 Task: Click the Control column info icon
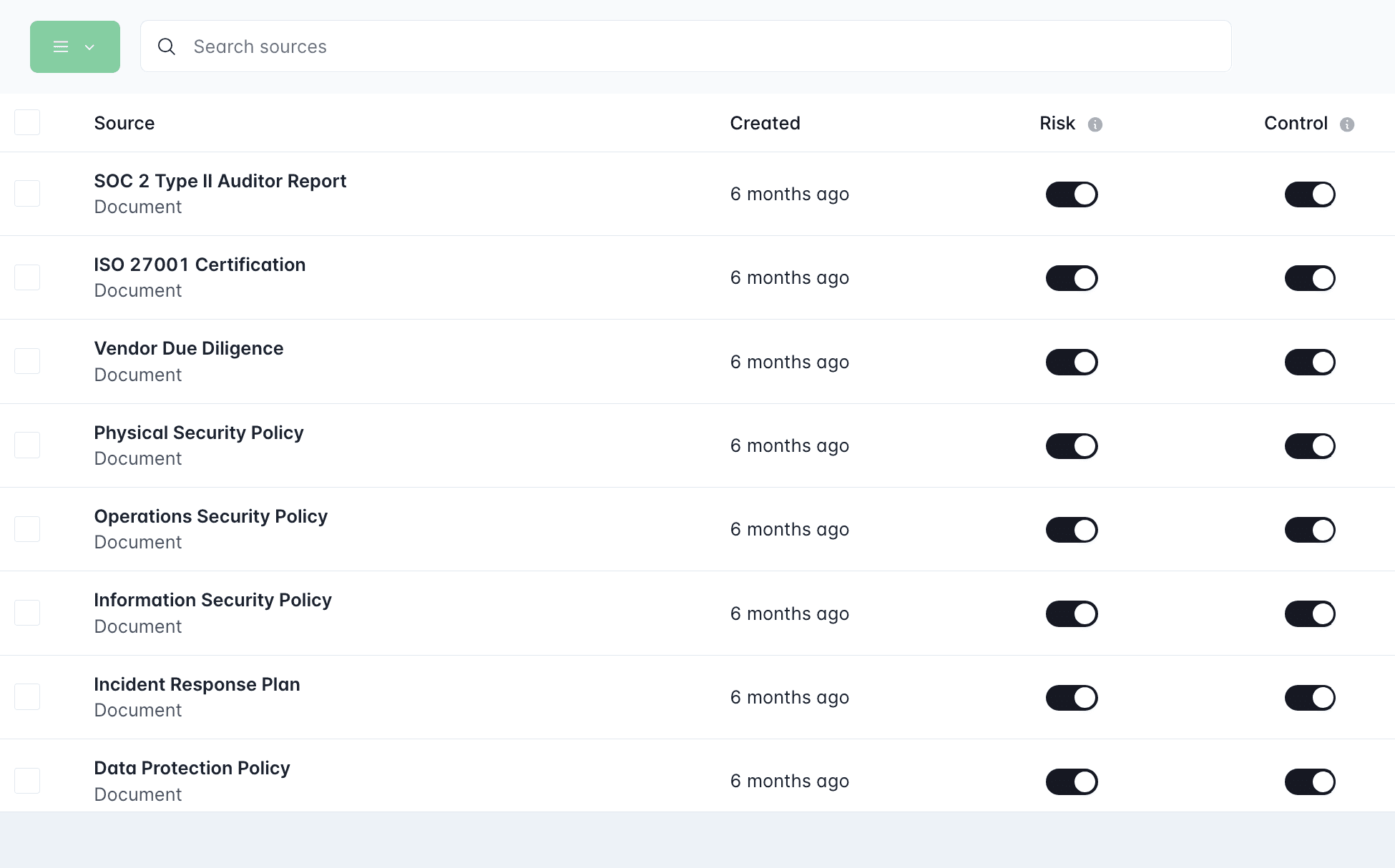[1346, 124]
